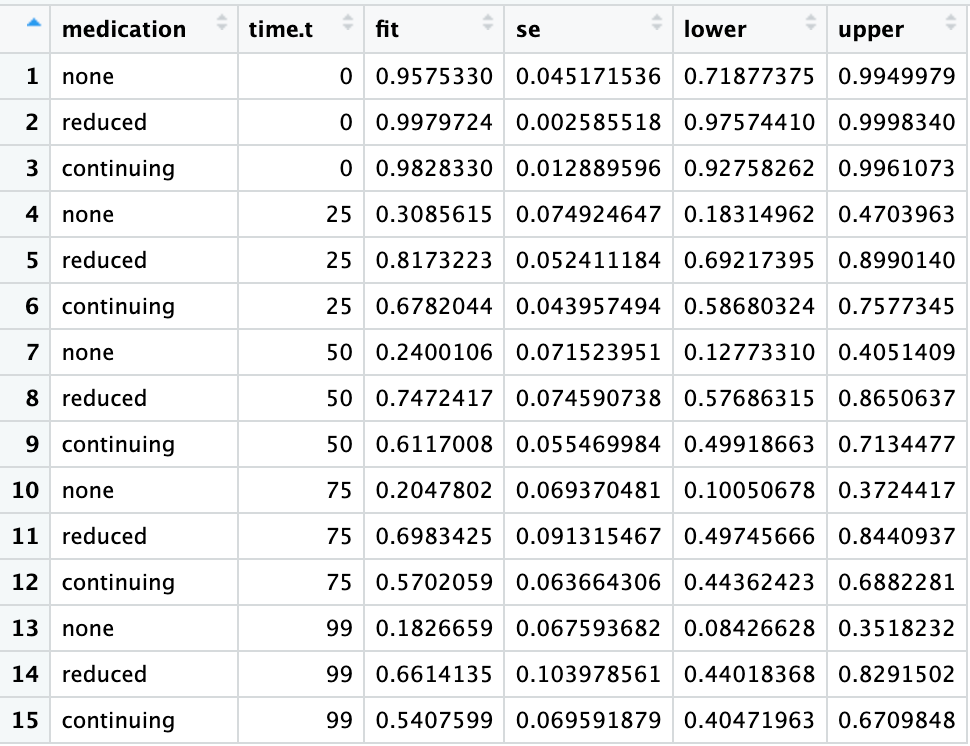
Task: Sort table by the medication column arrows
Action: (x=221, y=22)
